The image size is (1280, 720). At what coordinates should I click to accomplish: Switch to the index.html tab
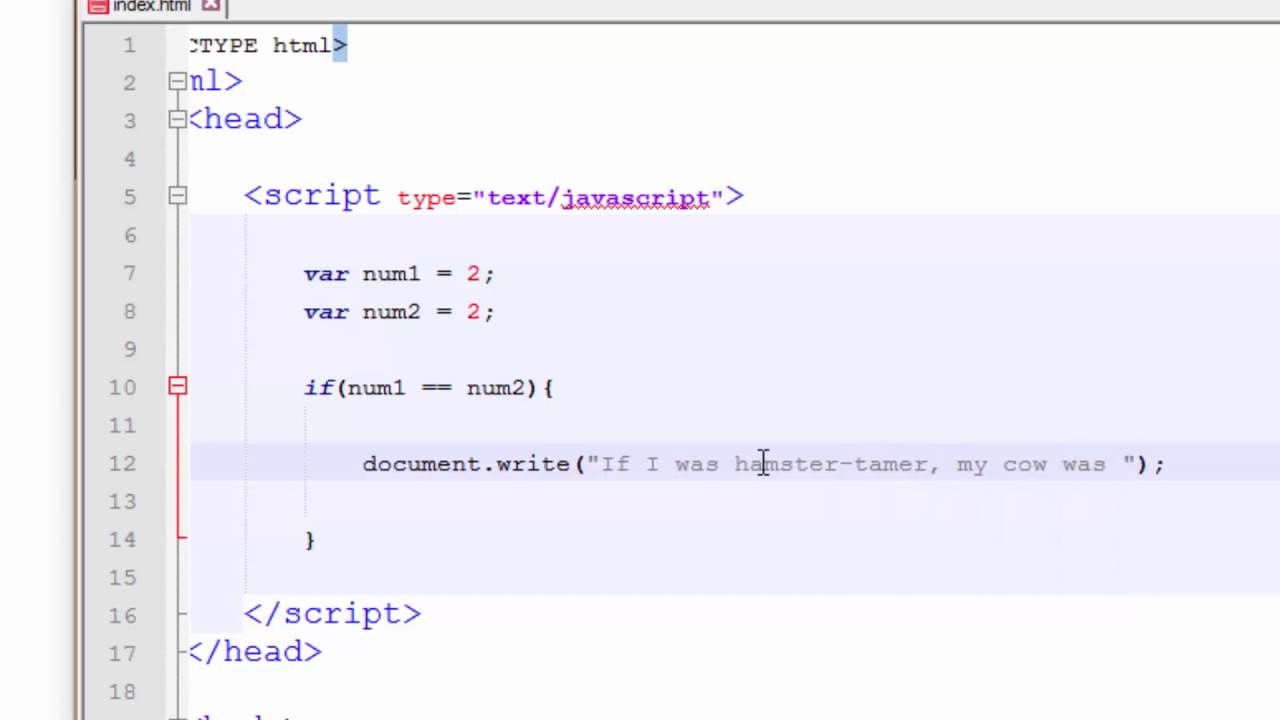[151, 6]
